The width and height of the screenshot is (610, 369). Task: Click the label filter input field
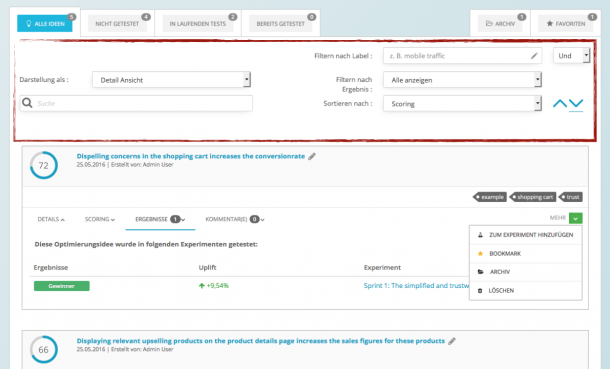462,56
